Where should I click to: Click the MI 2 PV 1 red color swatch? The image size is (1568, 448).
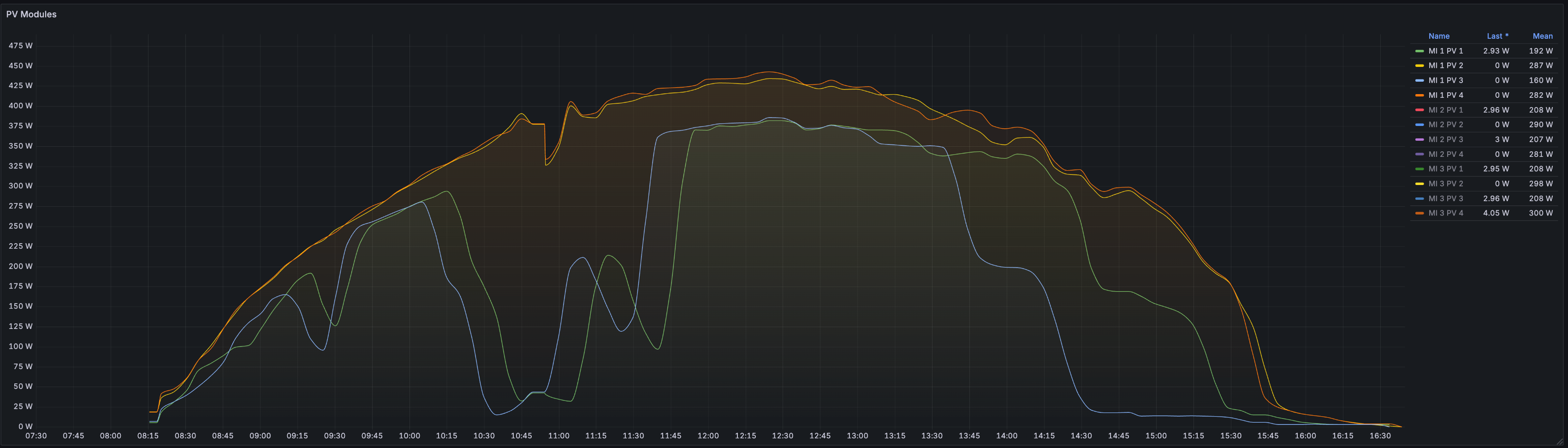tap(1420, 110)
